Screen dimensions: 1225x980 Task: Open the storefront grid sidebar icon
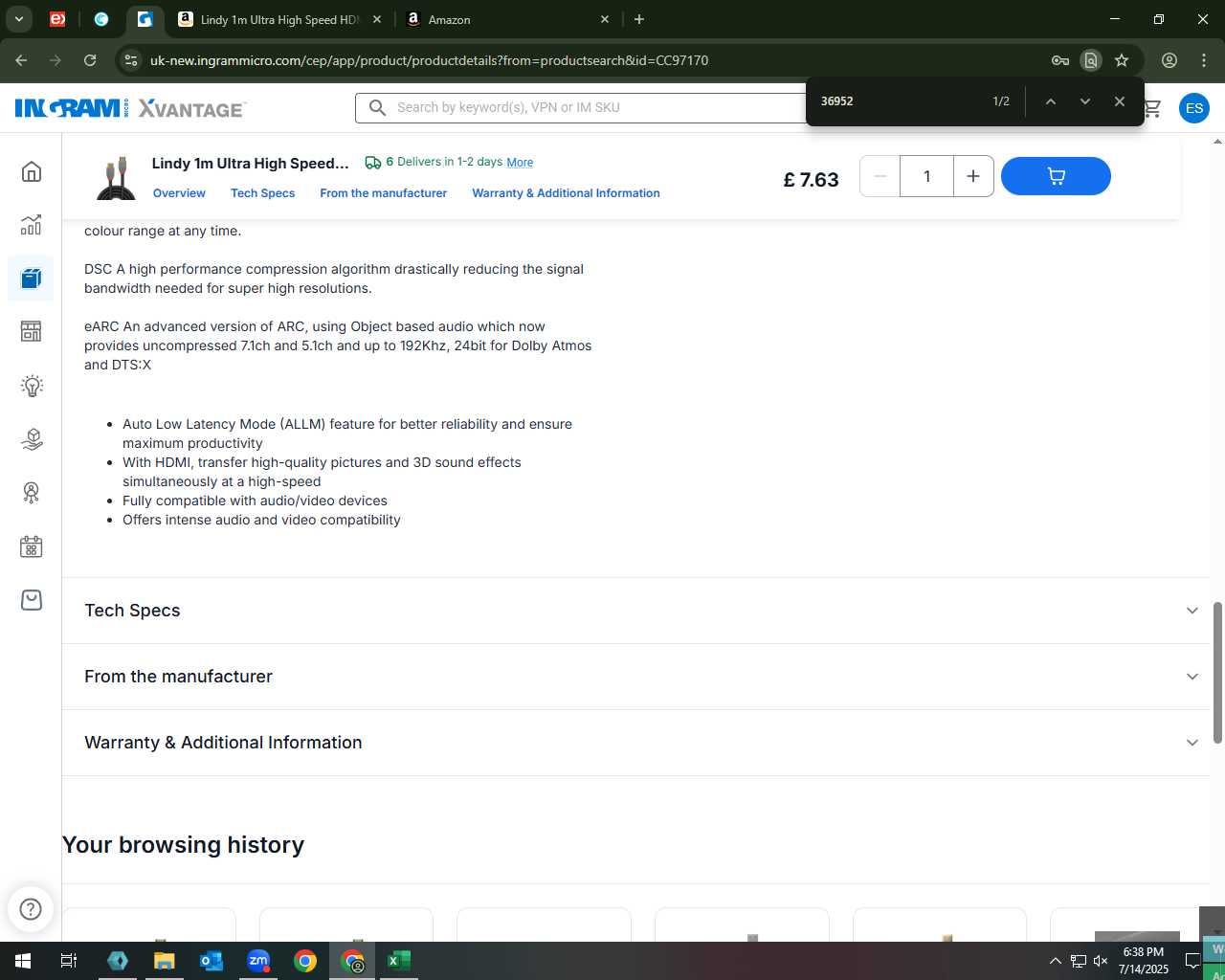[32, 331]
